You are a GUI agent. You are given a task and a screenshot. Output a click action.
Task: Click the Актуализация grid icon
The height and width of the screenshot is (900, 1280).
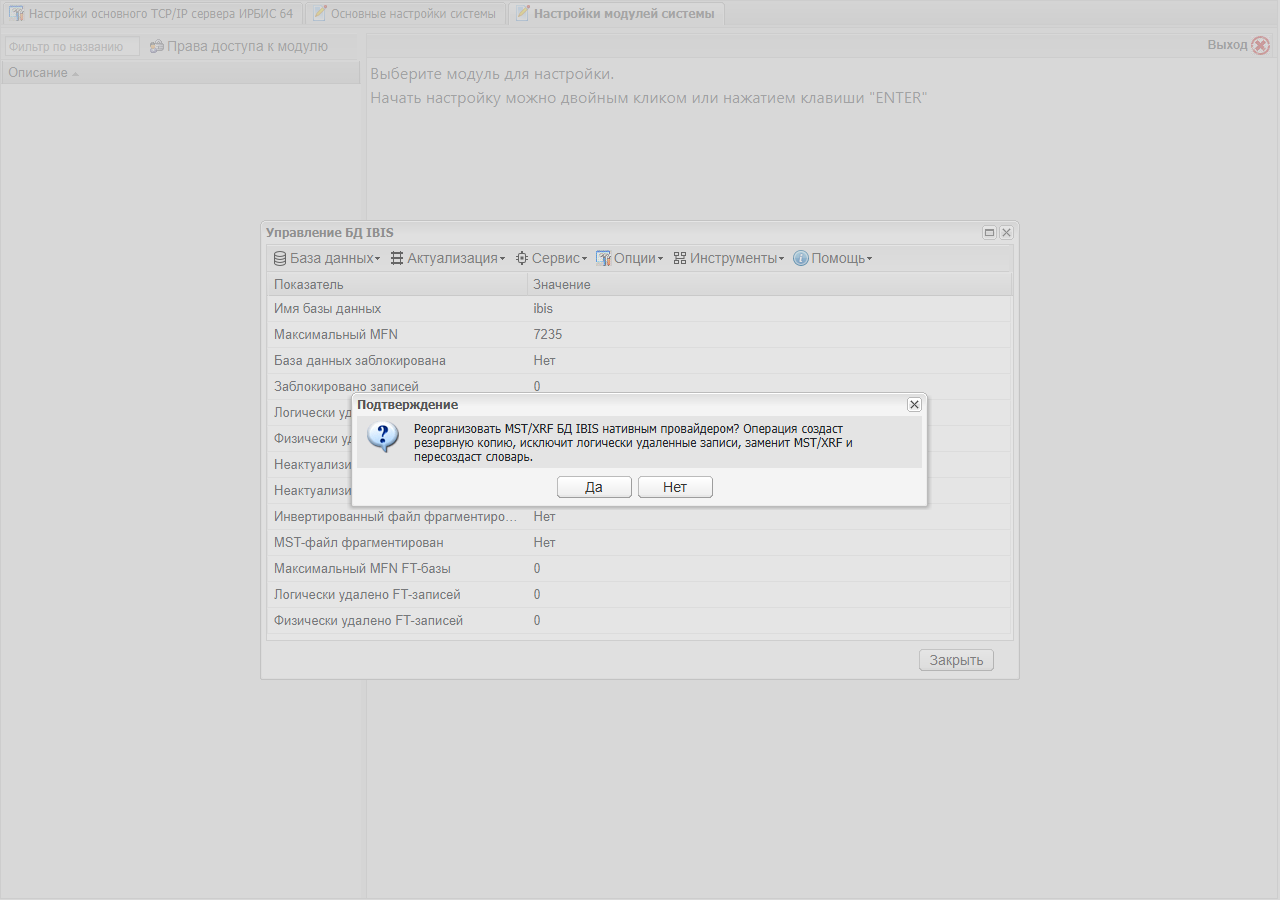[x=397, y=258]
